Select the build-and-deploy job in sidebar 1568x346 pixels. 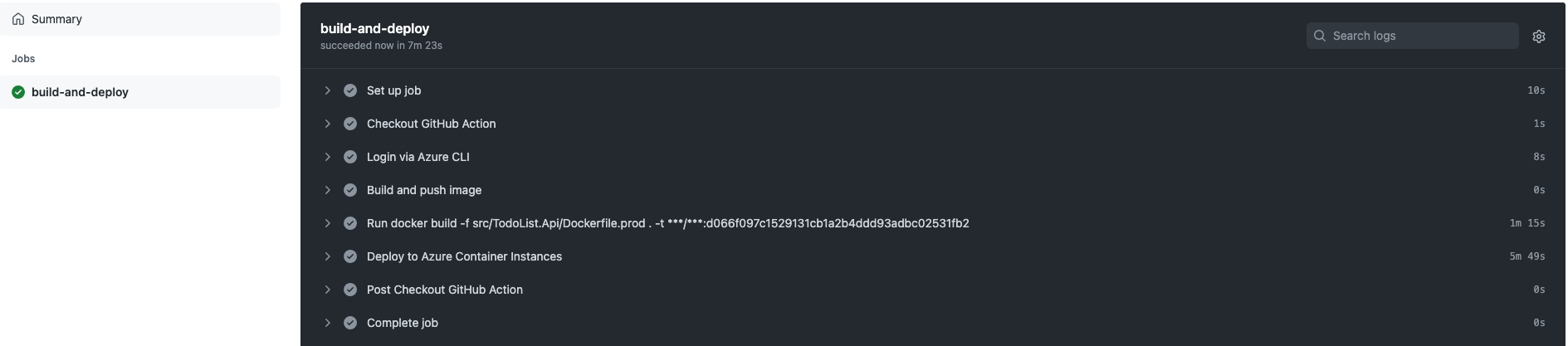point(140,92)
